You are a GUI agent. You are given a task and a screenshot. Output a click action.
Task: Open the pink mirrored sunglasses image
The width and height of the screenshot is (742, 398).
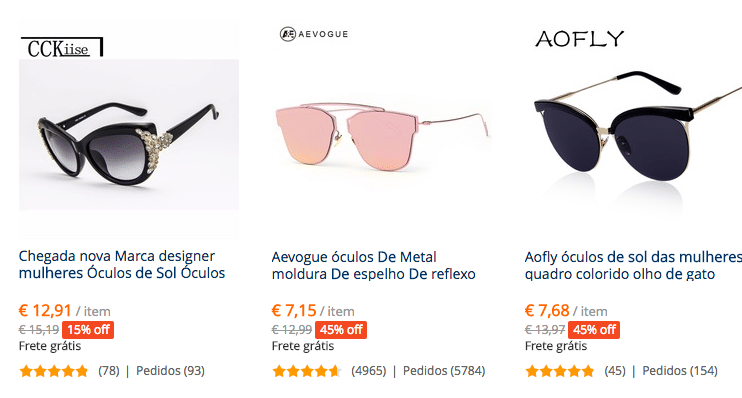[382, 136]
